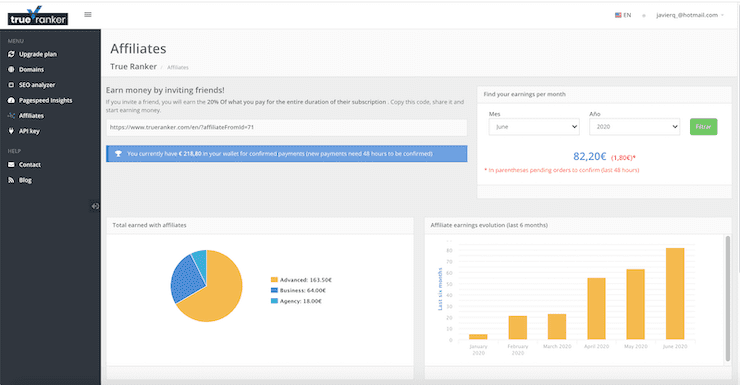The height and width of the screenshot is (385, 740).
Task: Open the Año year dropdown
Action: coord(634,126)
